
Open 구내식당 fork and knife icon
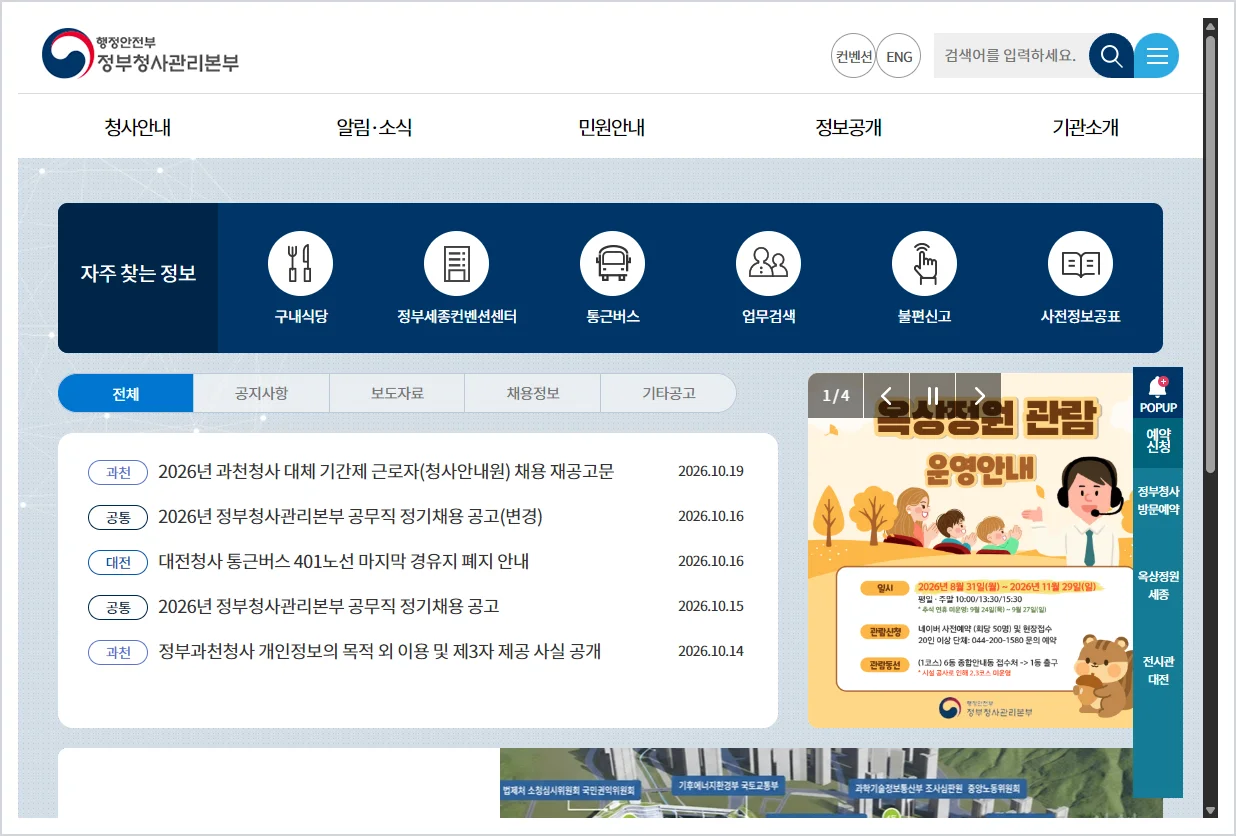pyautogui.click(x=300, y=264)
